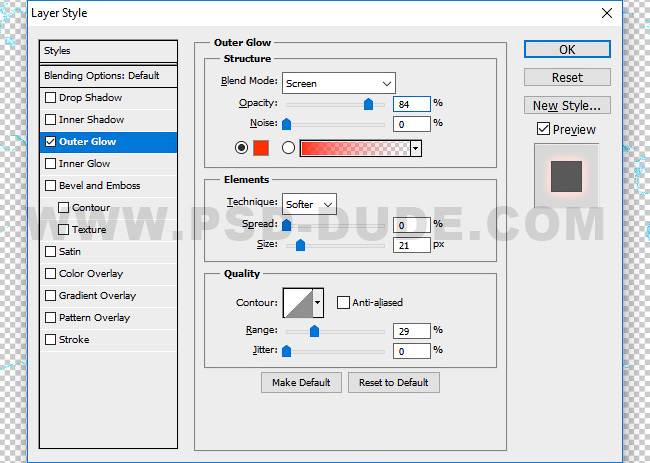Enable the Gradient Overlay checkbox

click(50, 295)
